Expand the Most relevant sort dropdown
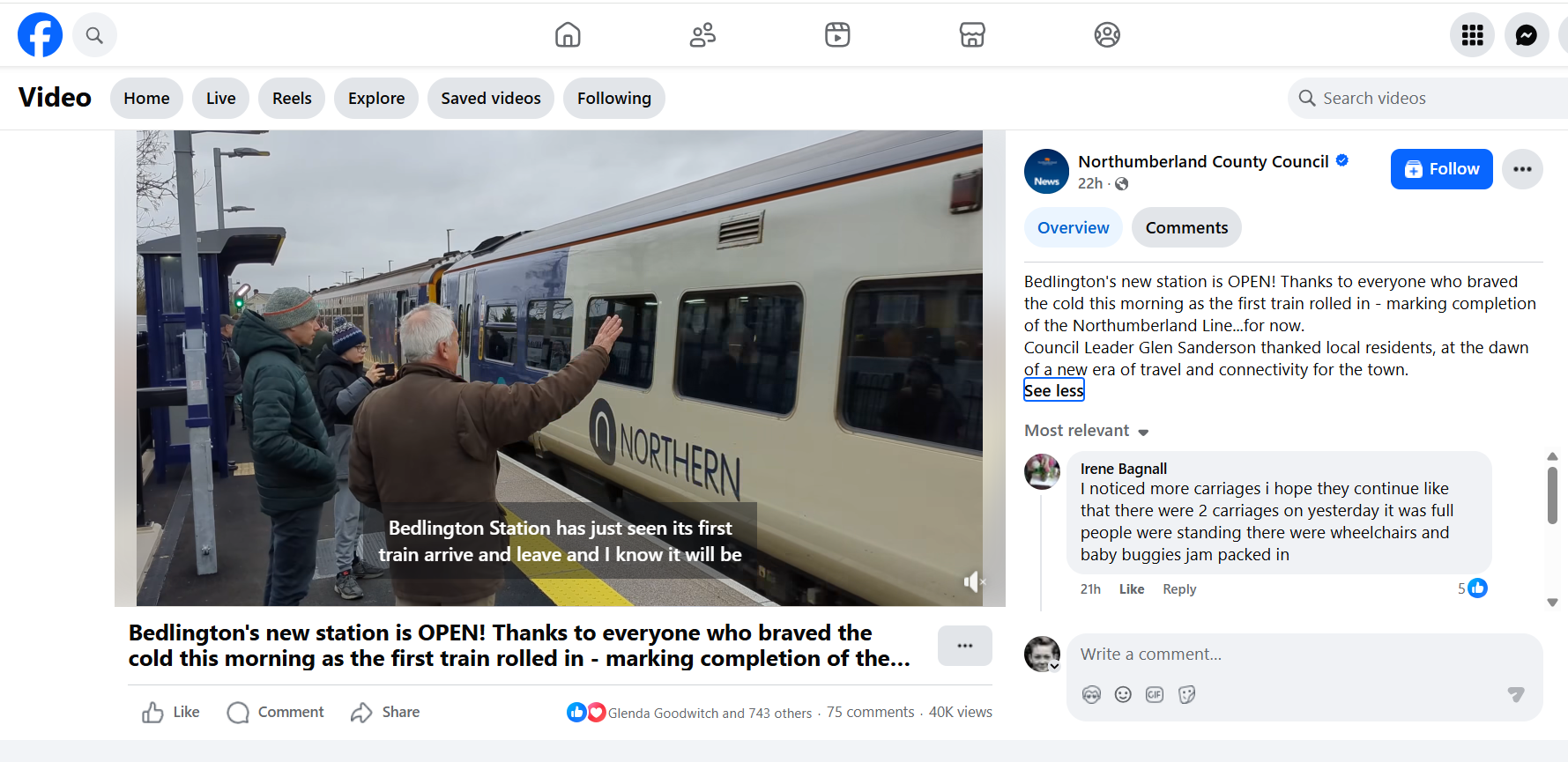The image size is (1568, 762). (x=1086, y=431)
